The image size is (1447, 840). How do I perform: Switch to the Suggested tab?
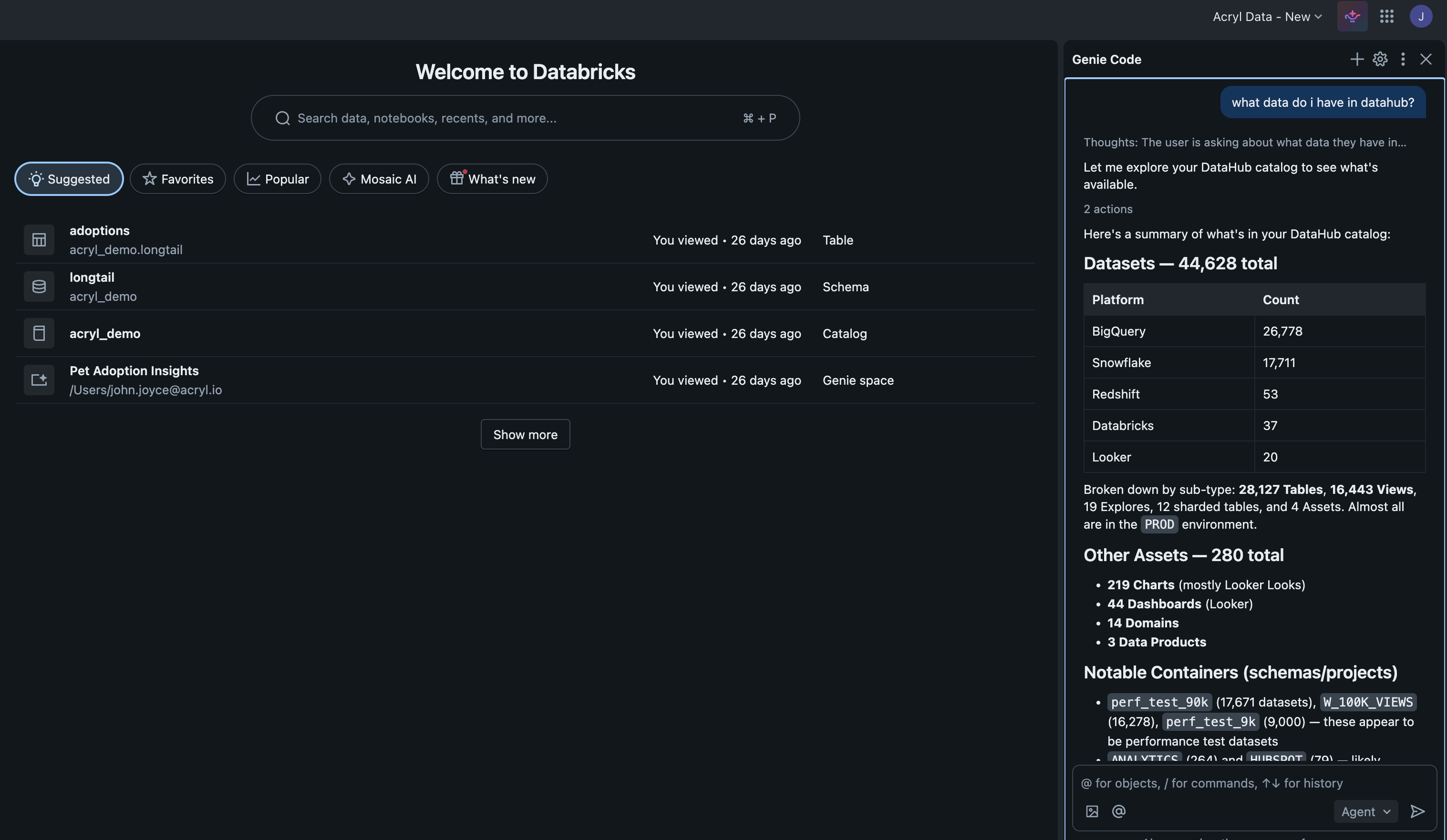pos(68,179)
